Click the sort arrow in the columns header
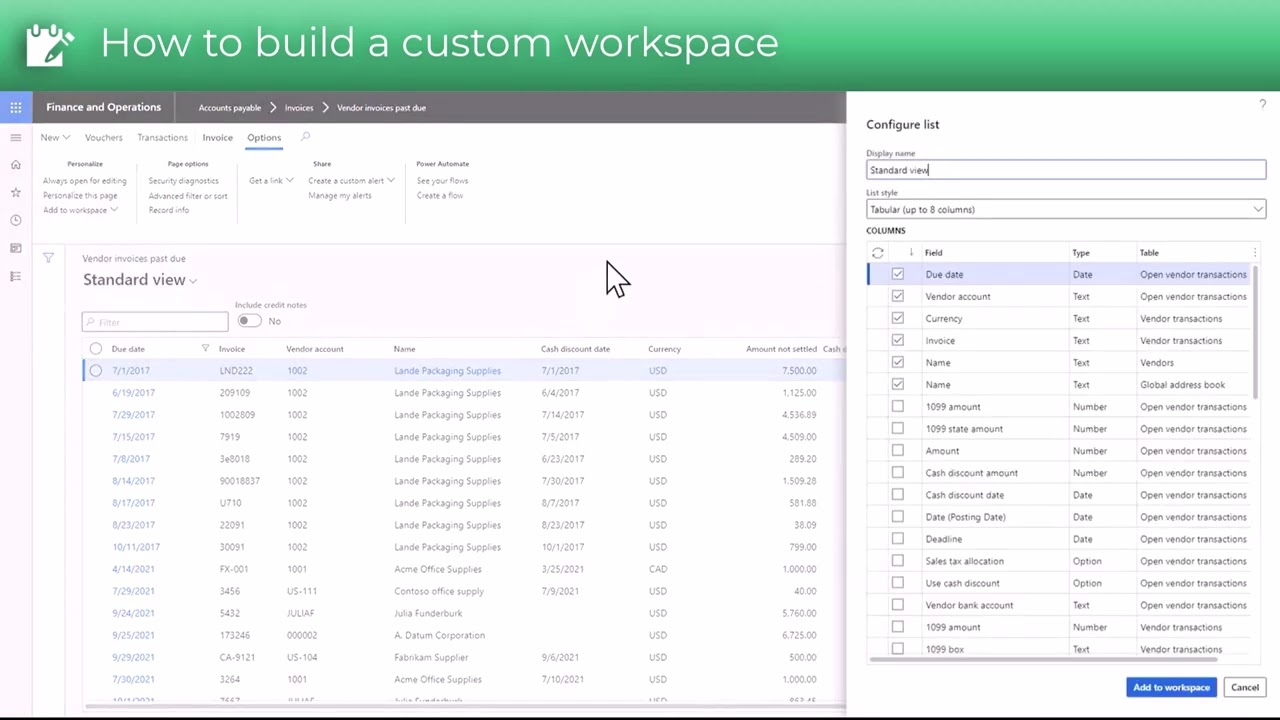1280x720 pixels. coord(910,252)
